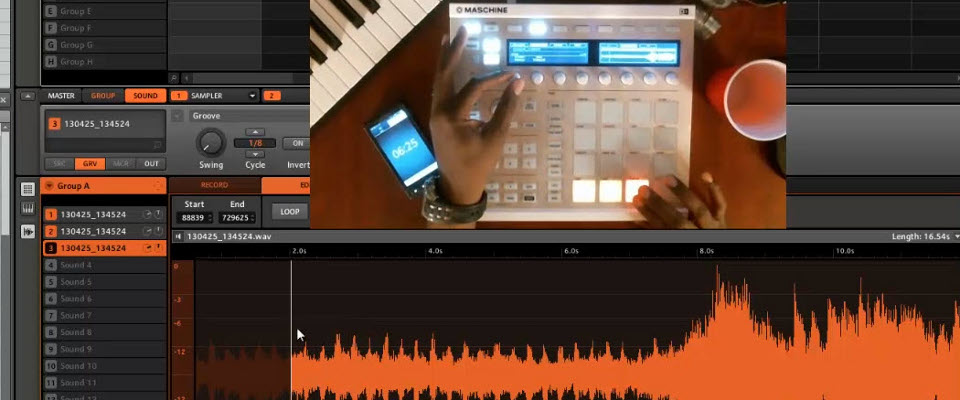This screenshot has height=400, width=960.
Task: Switch to the SOUND tab
Action: 145,96
